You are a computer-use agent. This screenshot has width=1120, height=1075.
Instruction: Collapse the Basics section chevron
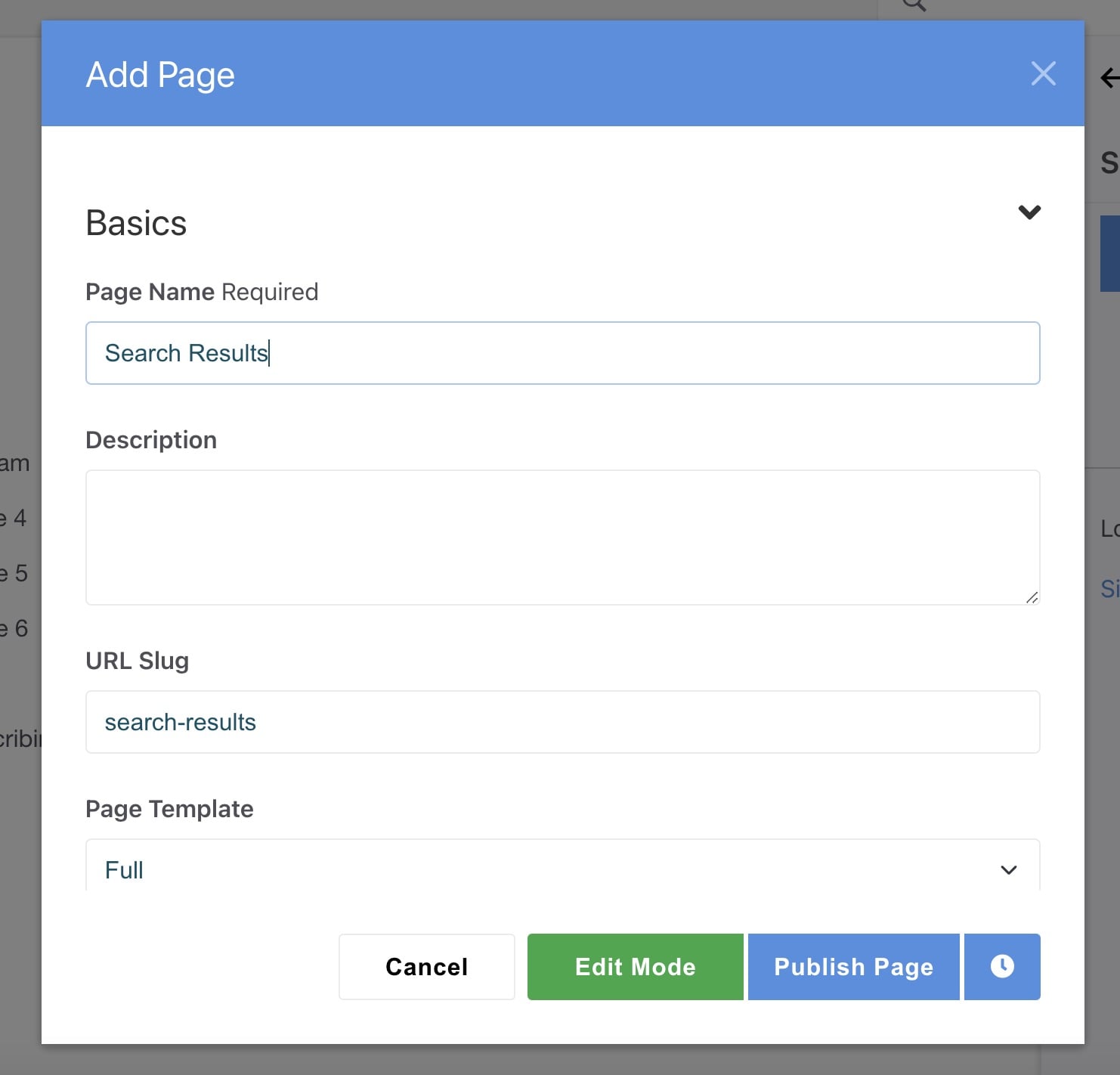(1029, 212)
